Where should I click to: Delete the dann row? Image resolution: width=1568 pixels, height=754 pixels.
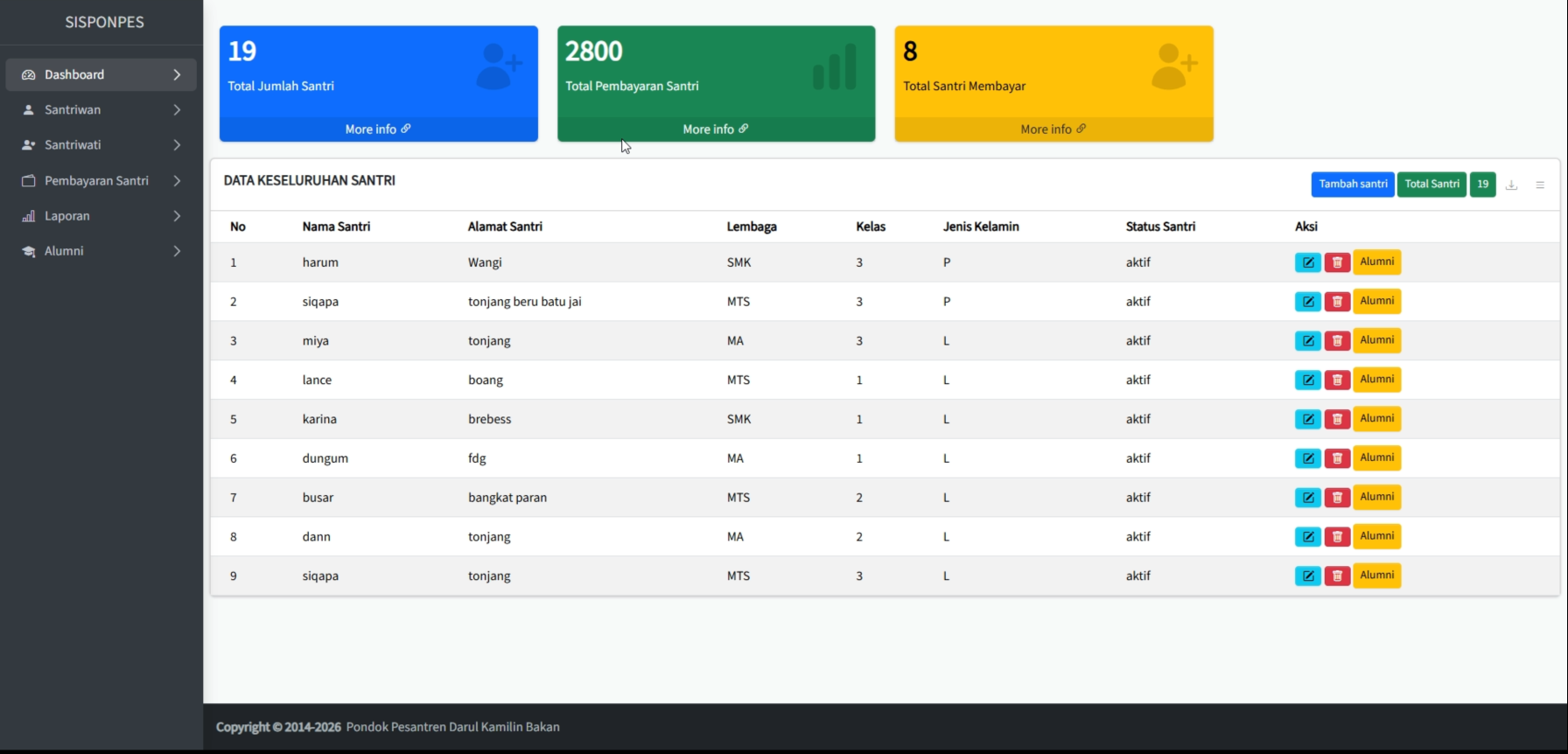click(x=1337, y=537)
